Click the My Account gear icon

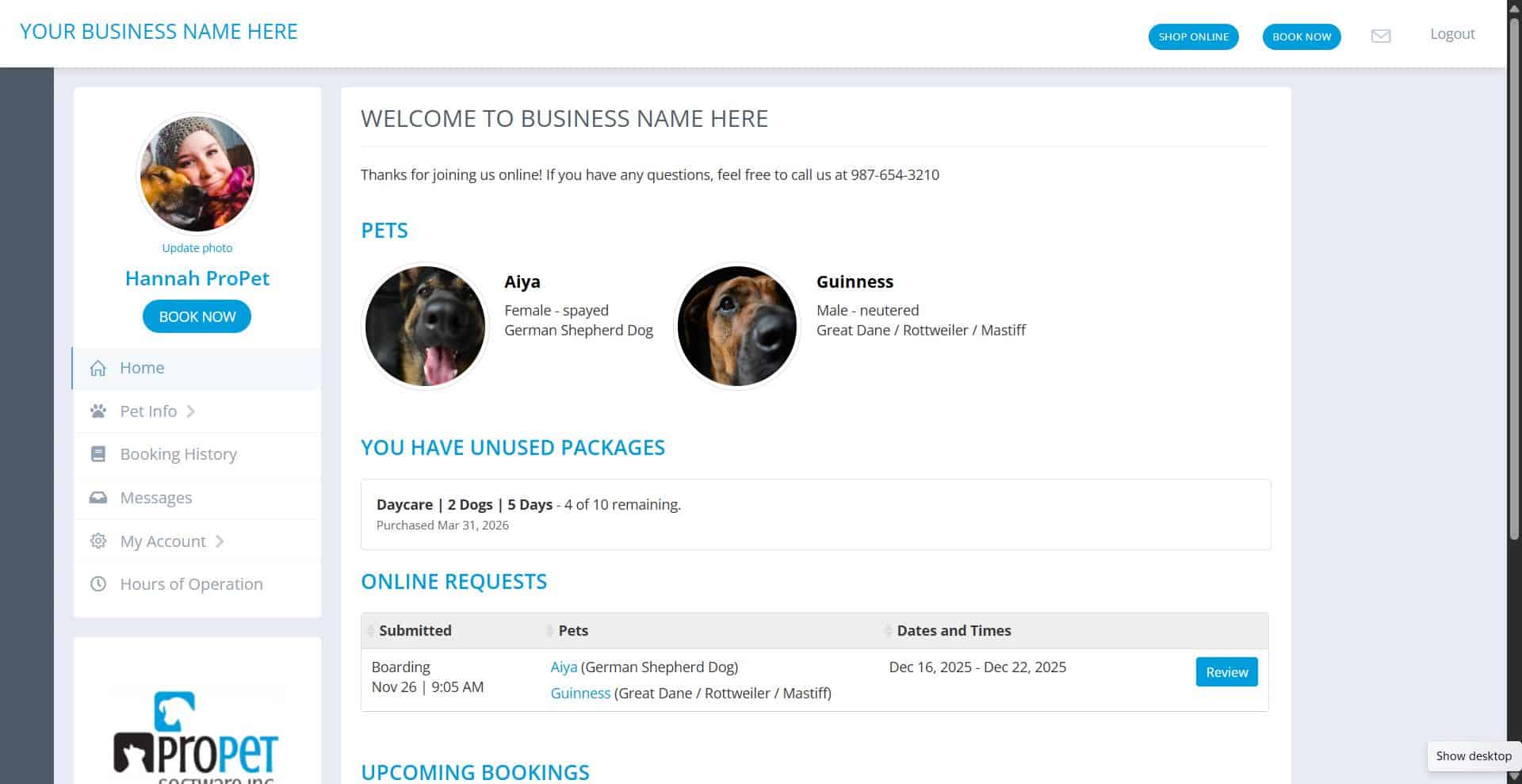98,540
